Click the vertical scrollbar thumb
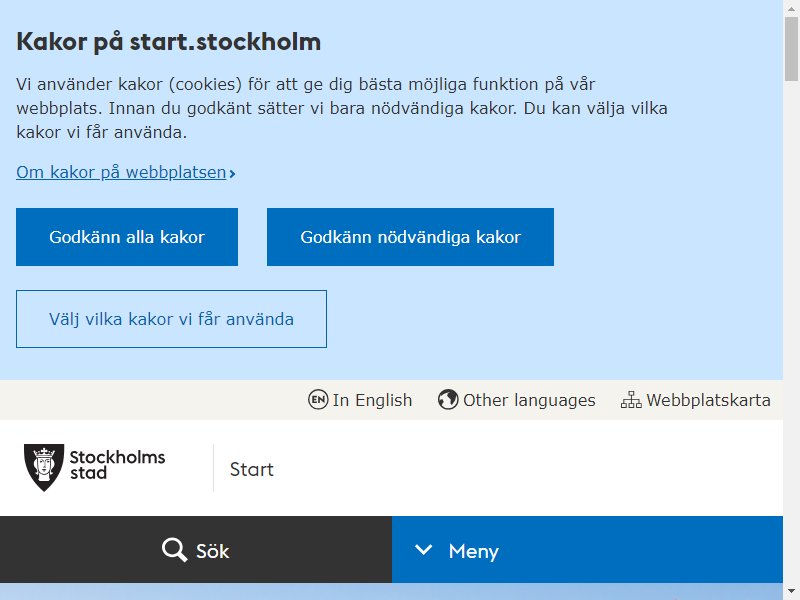Image resolution: width=800 pixels, height=600 pixels. point(791,48)
